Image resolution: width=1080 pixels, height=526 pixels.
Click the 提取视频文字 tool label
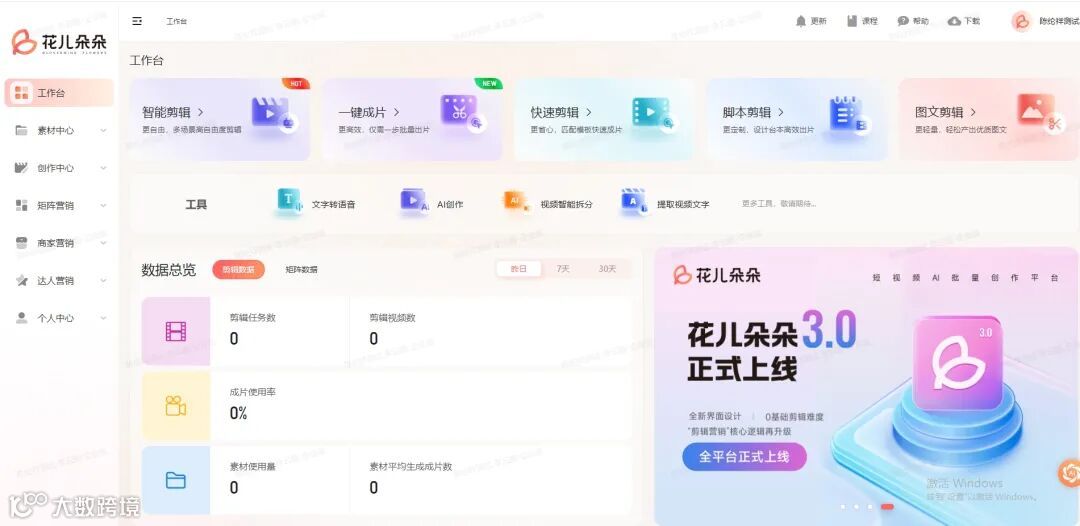tap(683, 204)
